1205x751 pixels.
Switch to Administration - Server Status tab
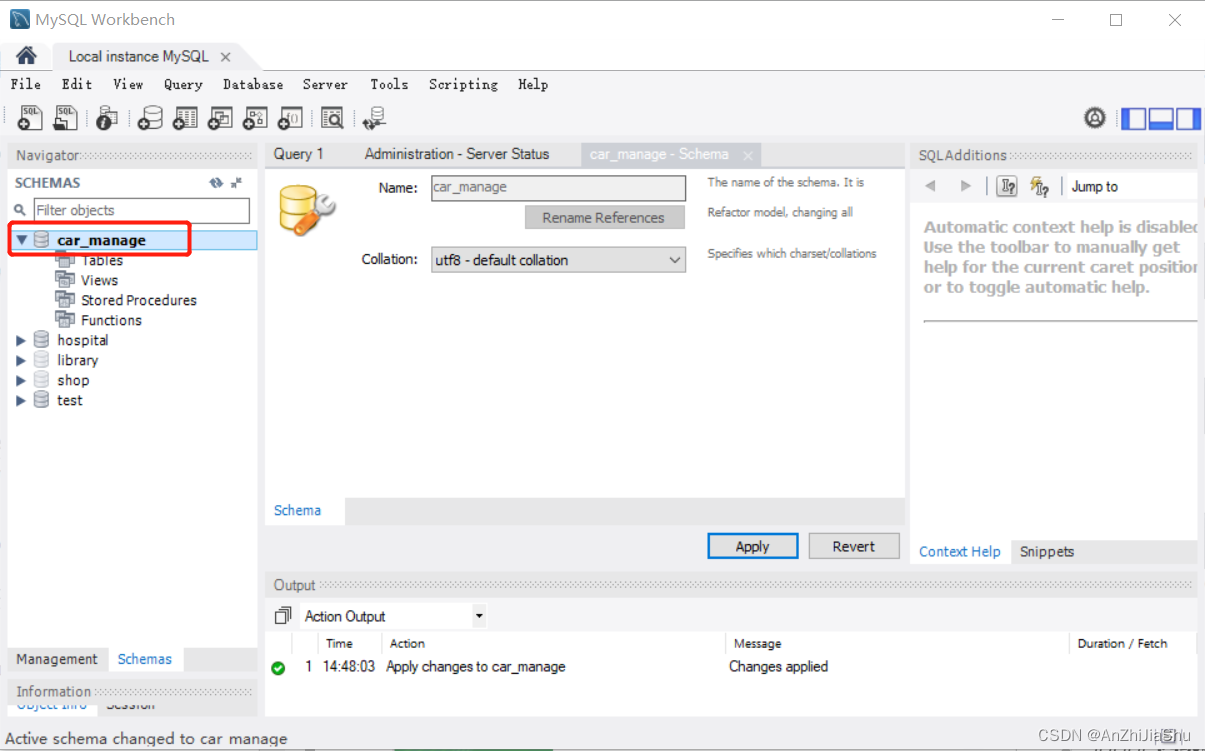(x=457, y=154)
